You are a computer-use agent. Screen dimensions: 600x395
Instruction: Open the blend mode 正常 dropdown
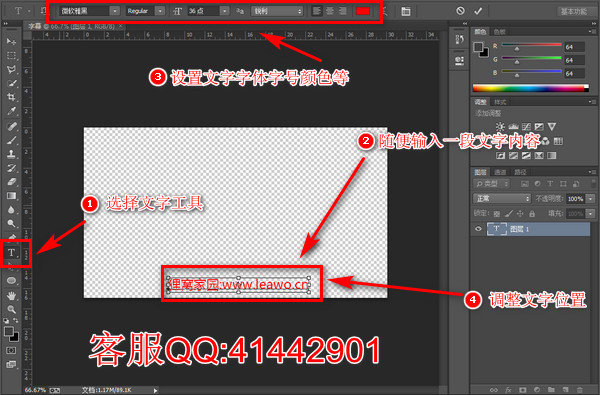click(x=502, y=198)
